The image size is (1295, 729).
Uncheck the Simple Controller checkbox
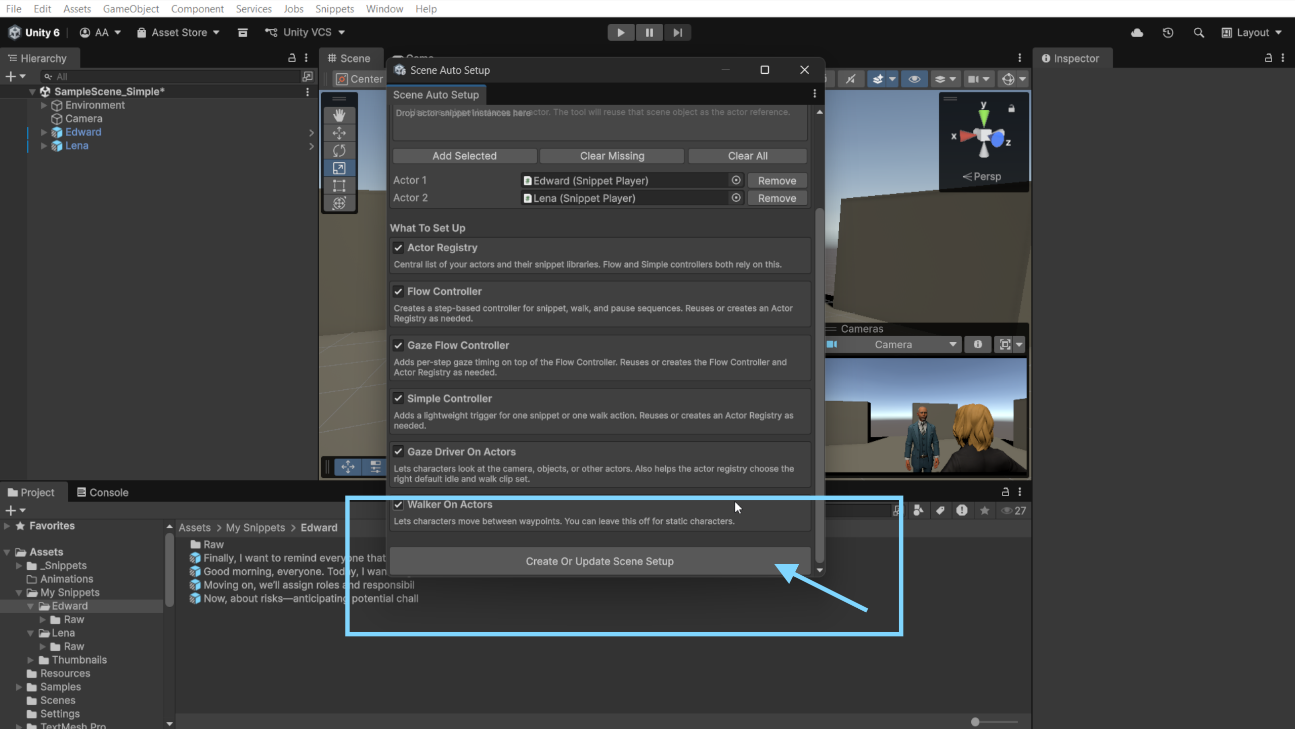pyautogui.click(x=398, y=398)
